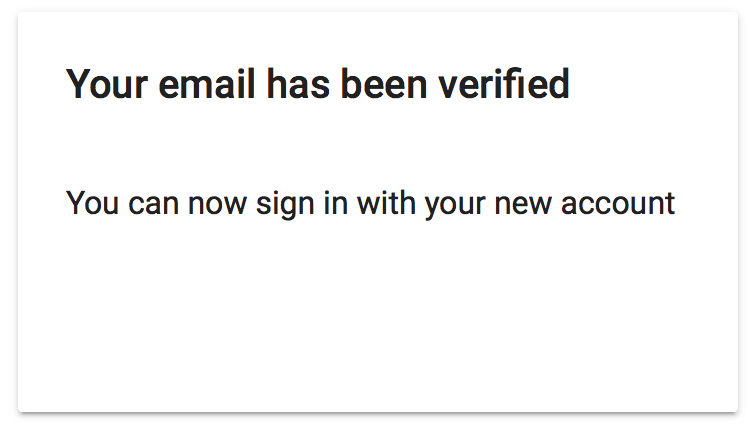Screen dimensions: 756x430
Task: Click the word "been" in the heading
Action: [384, 84]
